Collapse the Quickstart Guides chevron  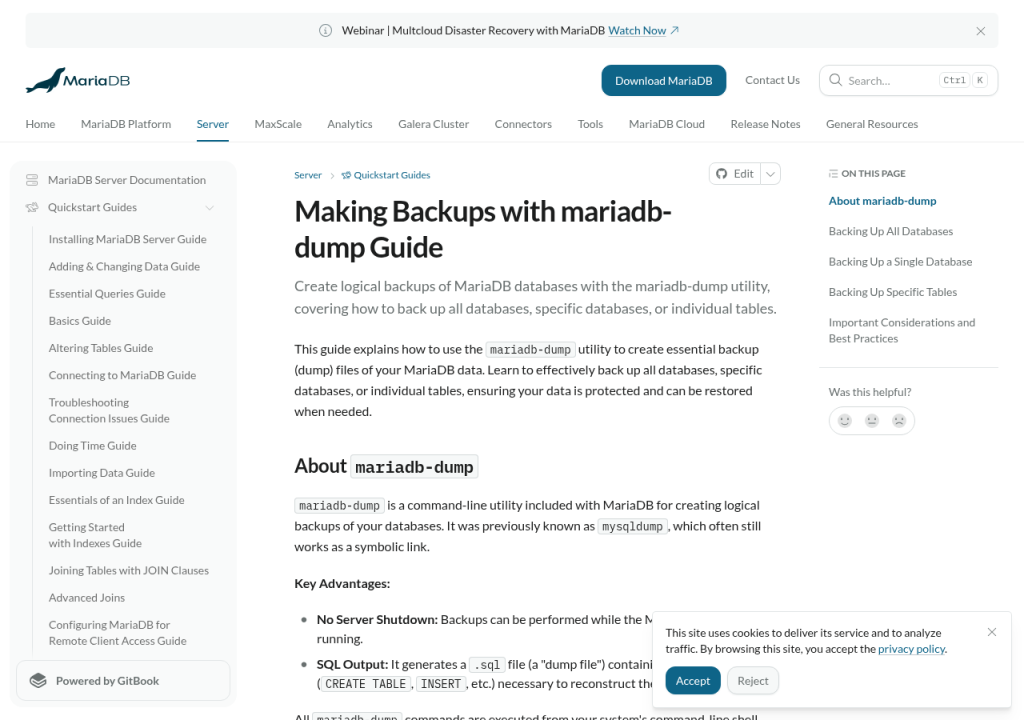point(210,208)
